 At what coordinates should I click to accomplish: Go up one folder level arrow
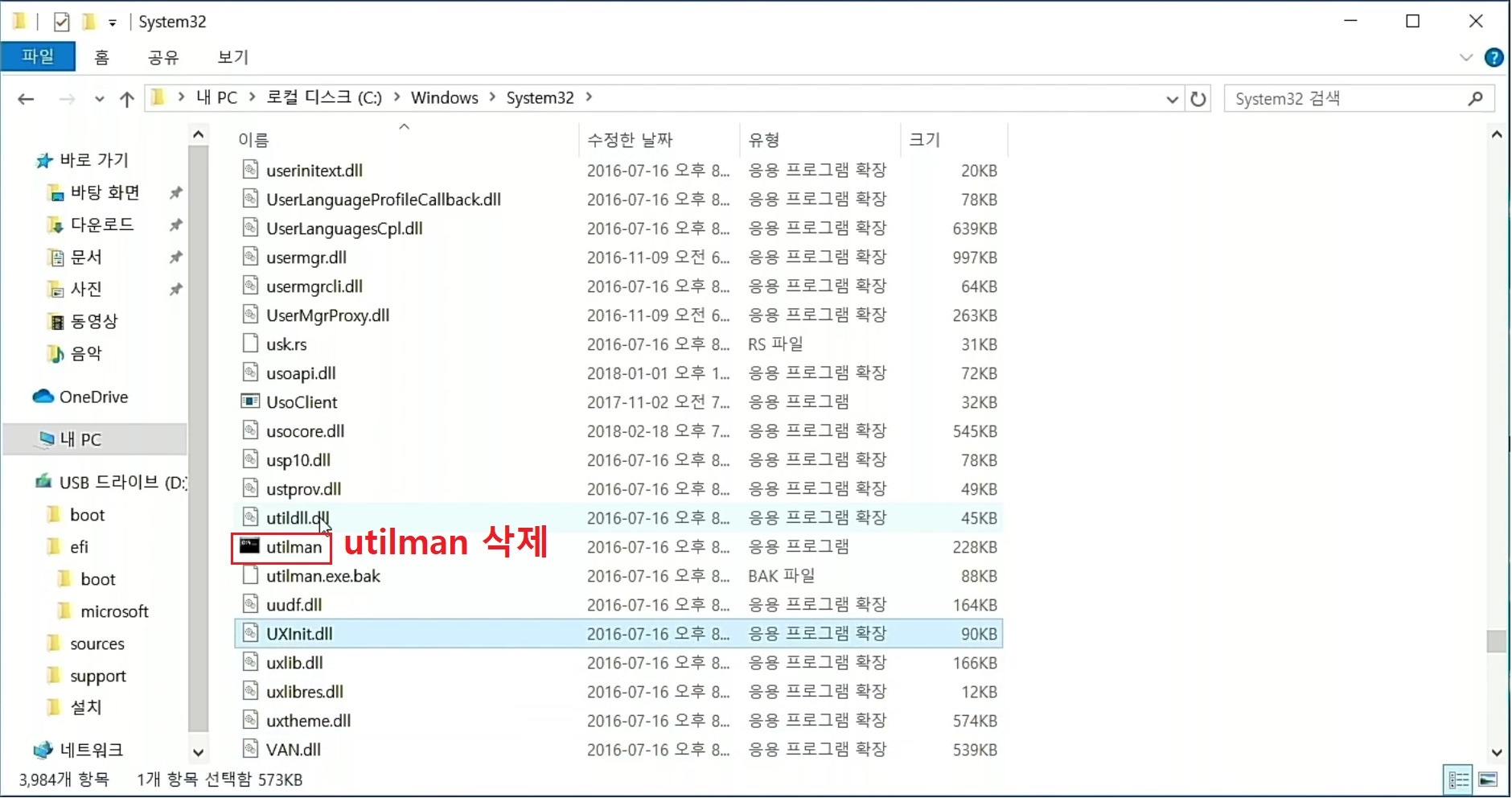click(x=127, y=99)
